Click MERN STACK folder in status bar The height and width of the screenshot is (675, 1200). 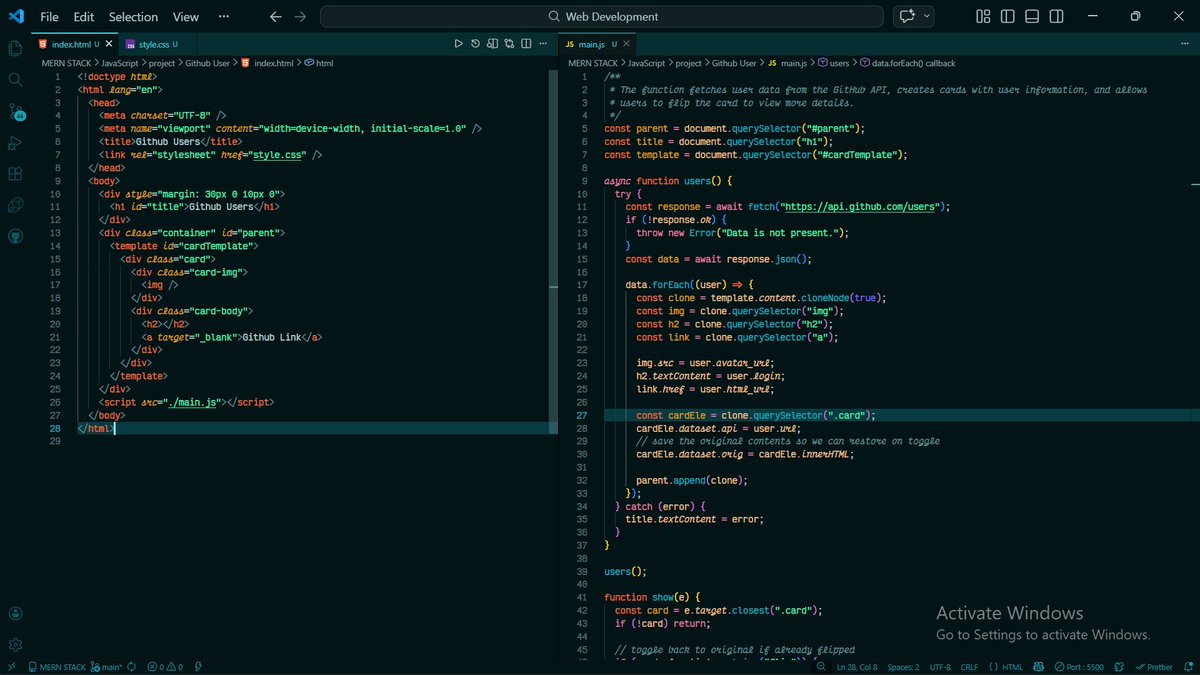point(58,666)
